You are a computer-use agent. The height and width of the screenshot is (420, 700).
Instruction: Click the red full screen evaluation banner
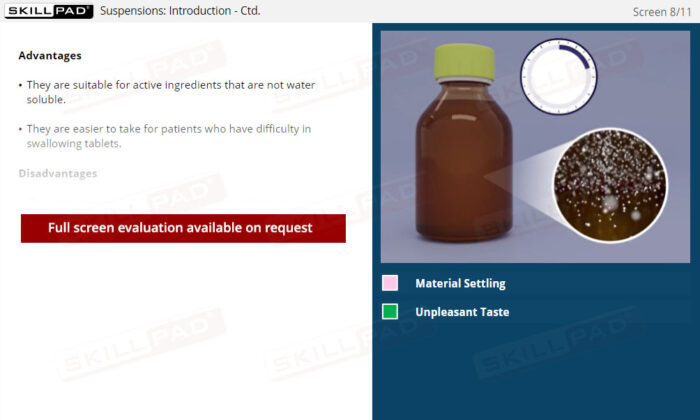coord(183,228)
